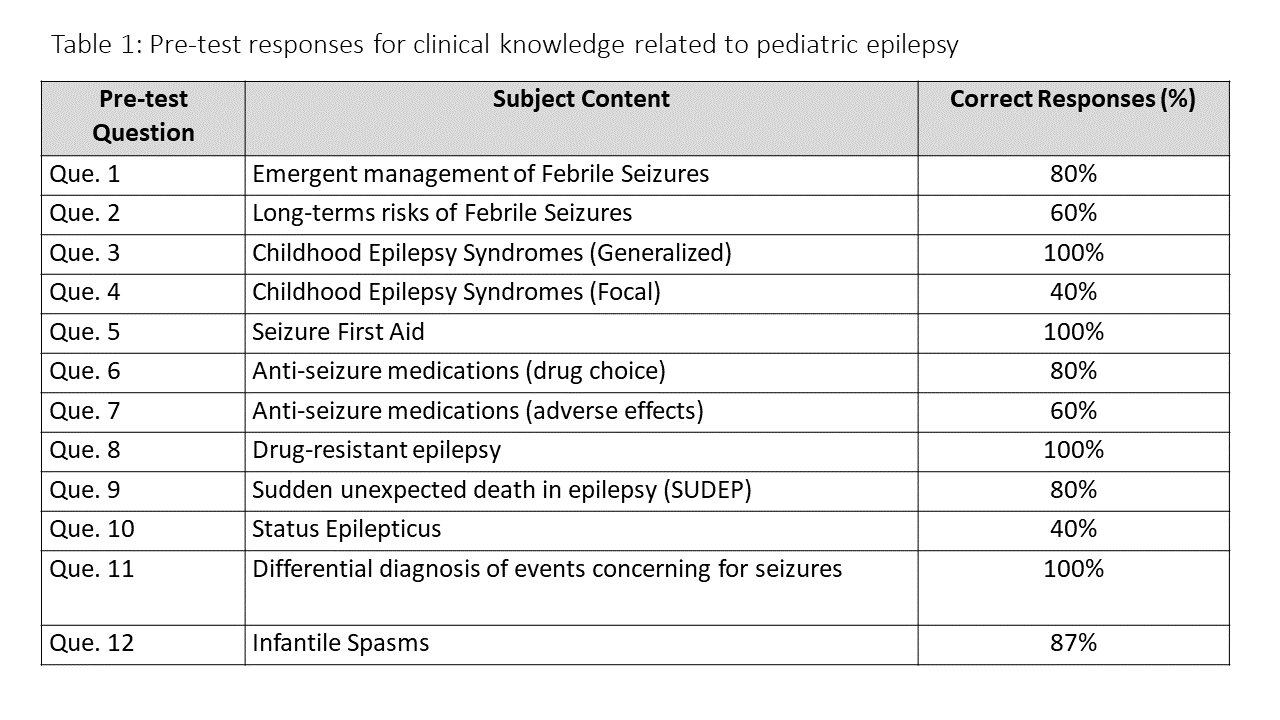Select the "Que. 12" row label
The width and height of the screenshot is (1280, 720).
pos(91,643)
